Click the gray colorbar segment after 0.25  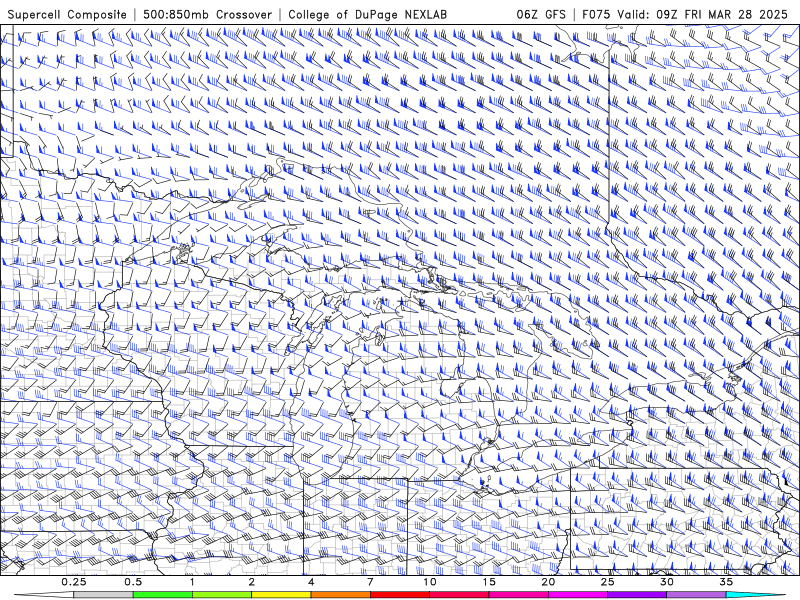point(103,595)
